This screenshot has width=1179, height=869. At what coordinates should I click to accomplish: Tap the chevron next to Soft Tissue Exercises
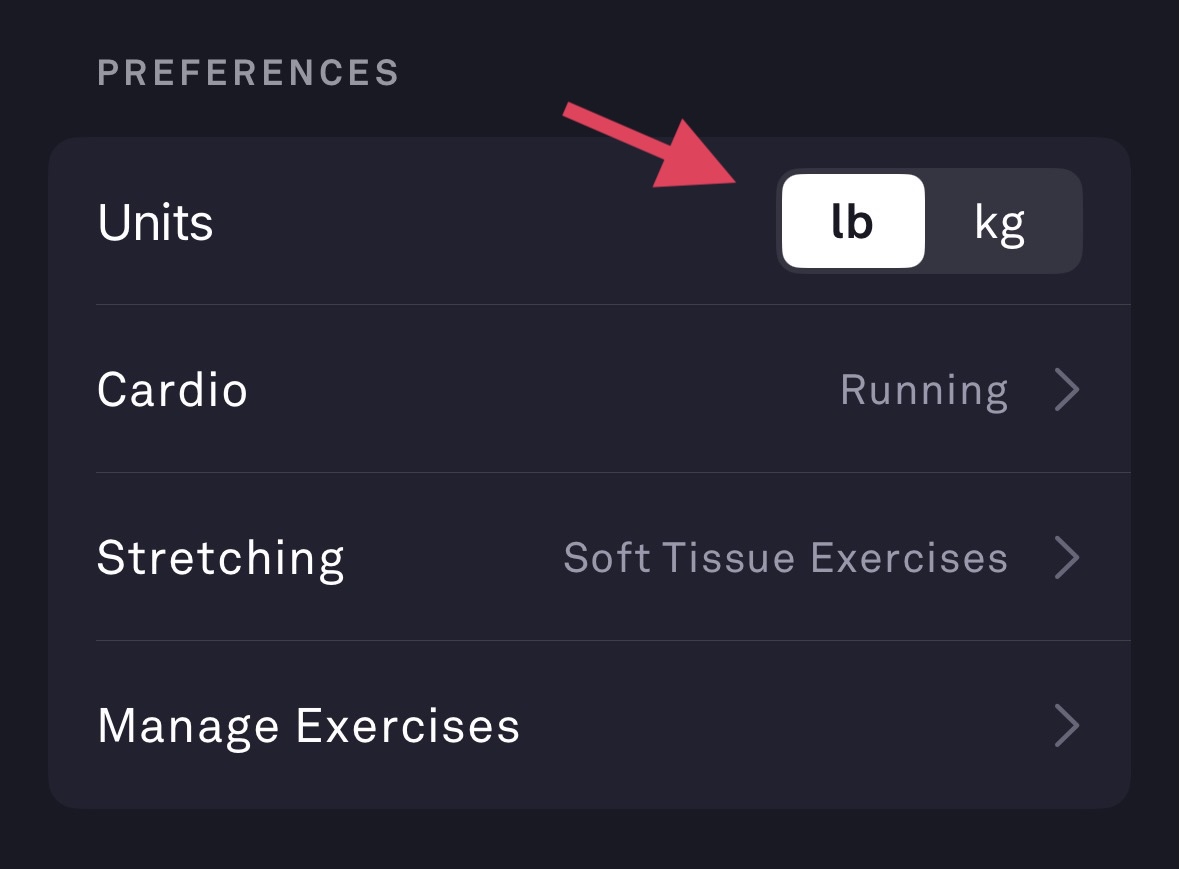coord(1067,557)
